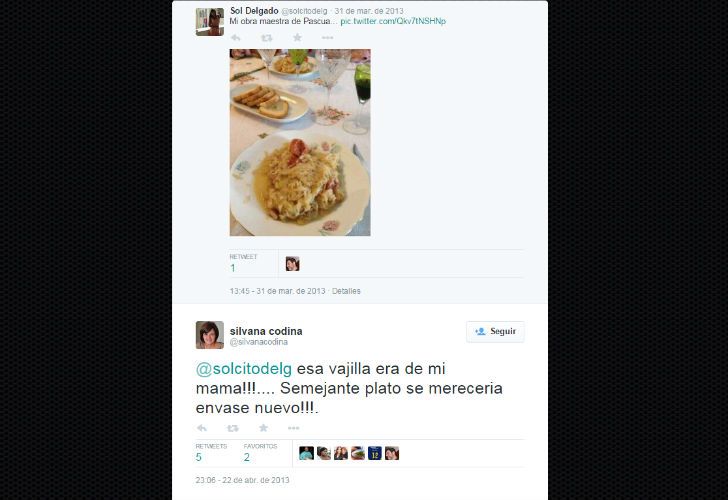The width and height of the screenshot is (728, 500).
Task: Favorite Sol Delgado's tweet with star
Action: [297, 37]
